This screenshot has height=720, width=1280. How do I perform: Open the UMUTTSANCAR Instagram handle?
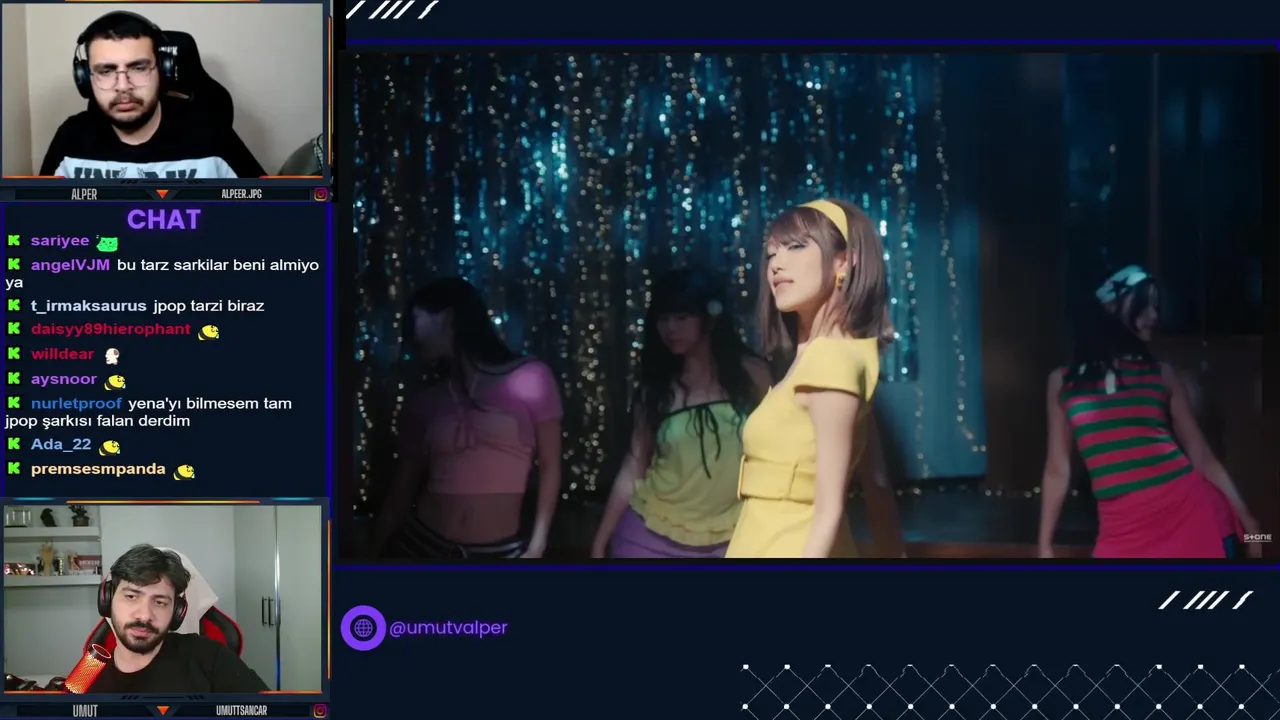coord(241,711)
